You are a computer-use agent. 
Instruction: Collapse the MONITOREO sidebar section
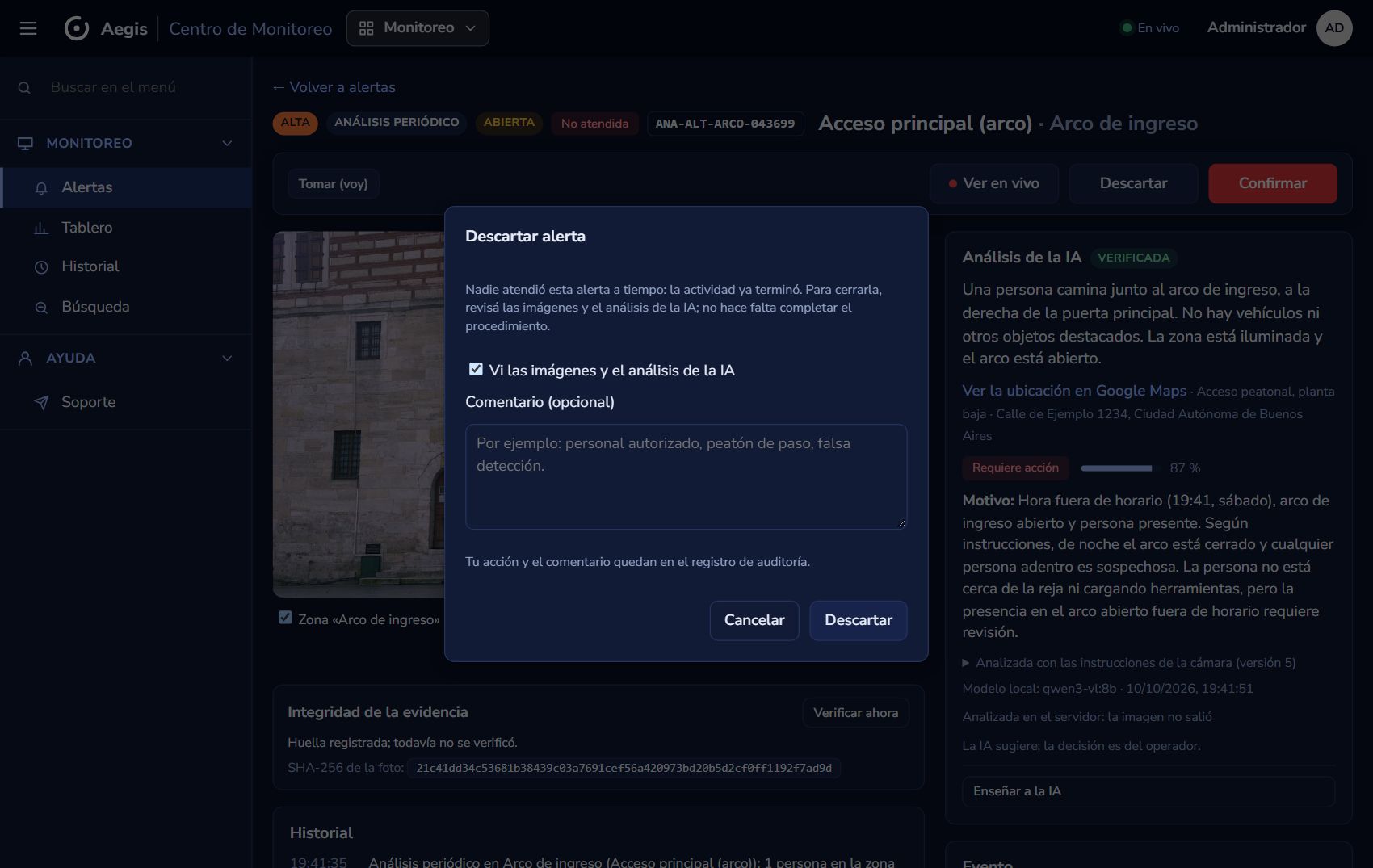(227, 143)
